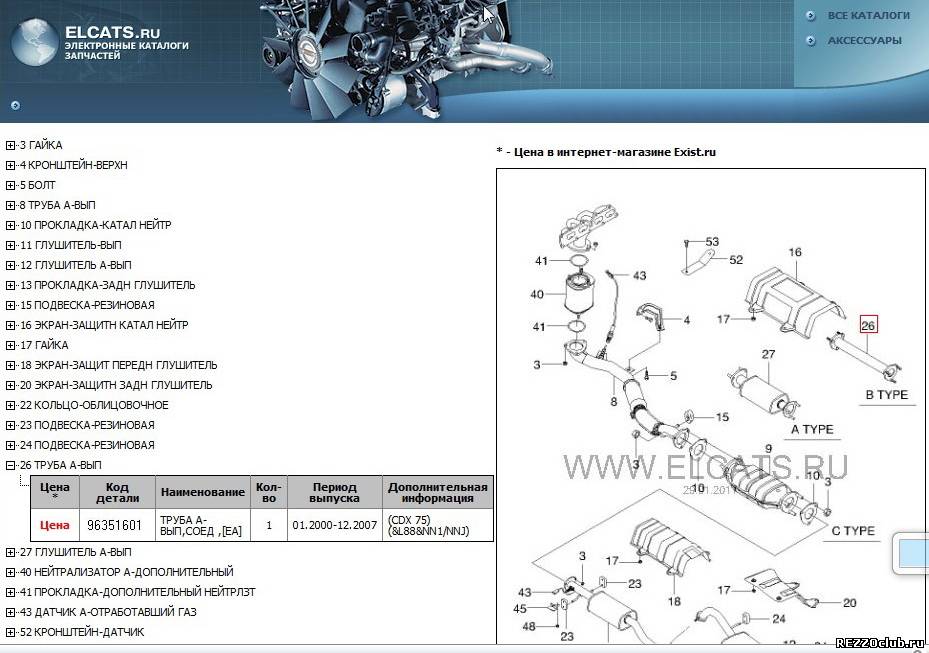The width and height of the screenshot is (929, 653).
Task: Click the 01.2000-12.2007 production period cell
Action: coord(335,525)
